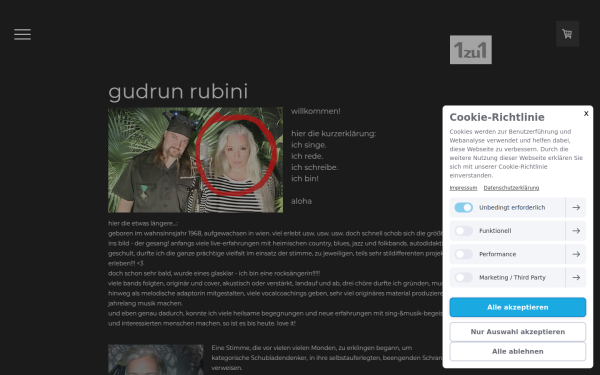
Task: Click the 'ich bin!' line
Action: point(305,178)
